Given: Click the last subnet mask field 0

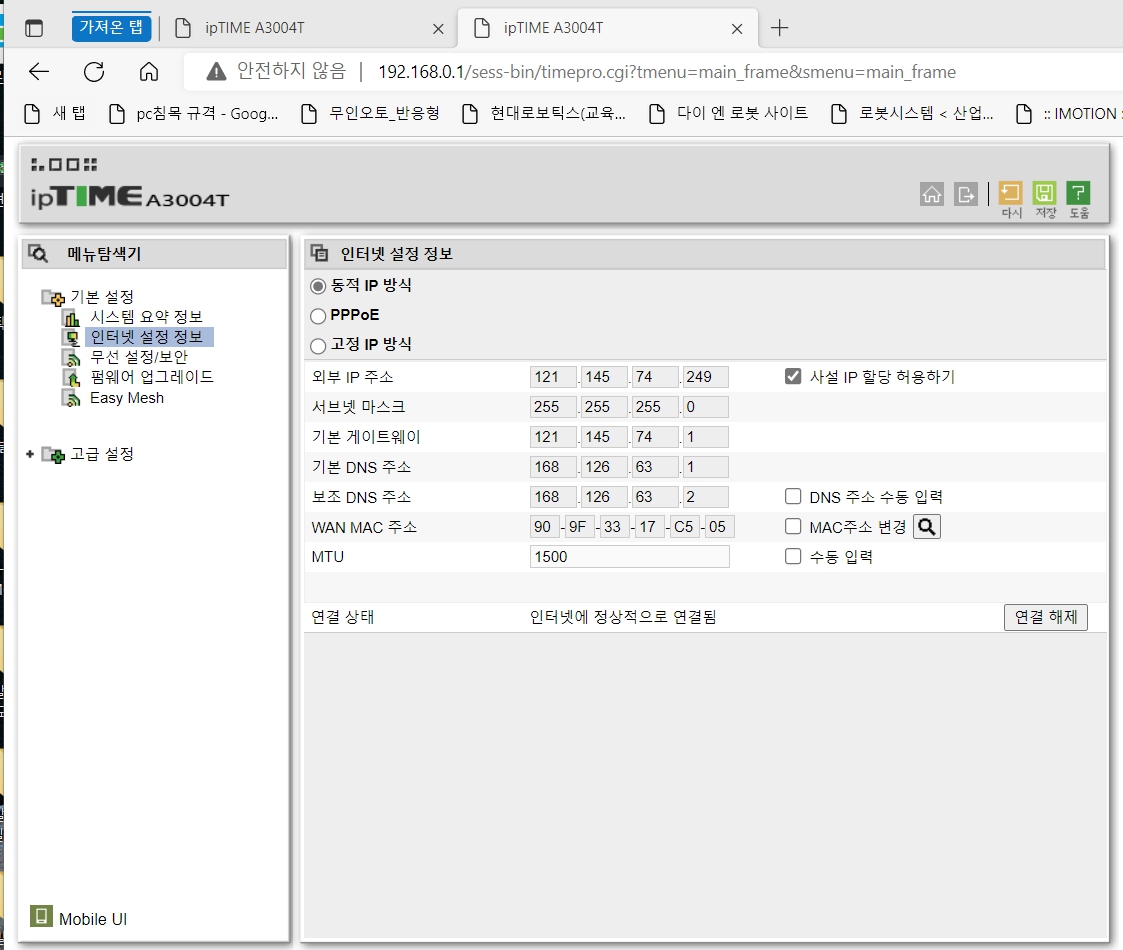Looking at the screenshot, I should click(705, 407).
